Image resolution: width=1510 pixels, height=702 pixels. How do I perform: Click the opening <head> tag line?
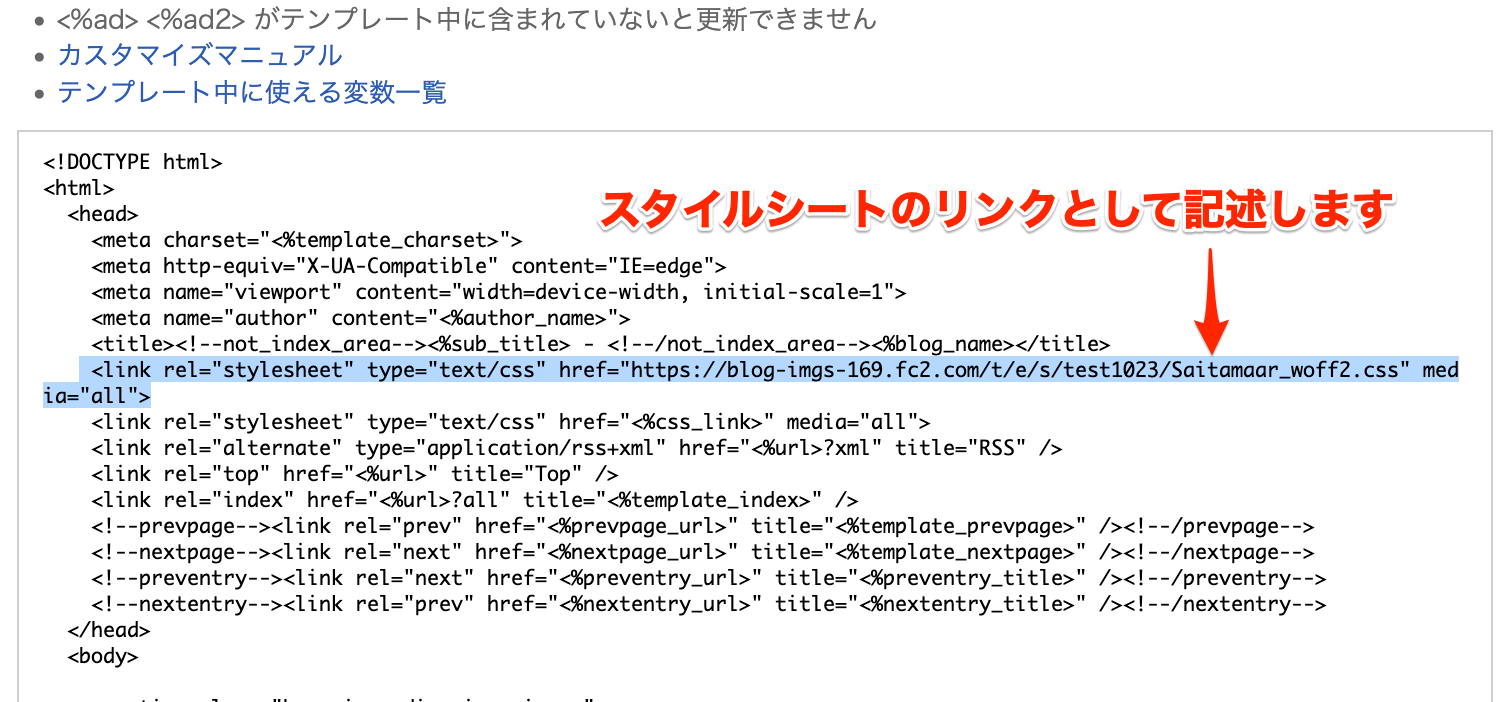[102, 214]
